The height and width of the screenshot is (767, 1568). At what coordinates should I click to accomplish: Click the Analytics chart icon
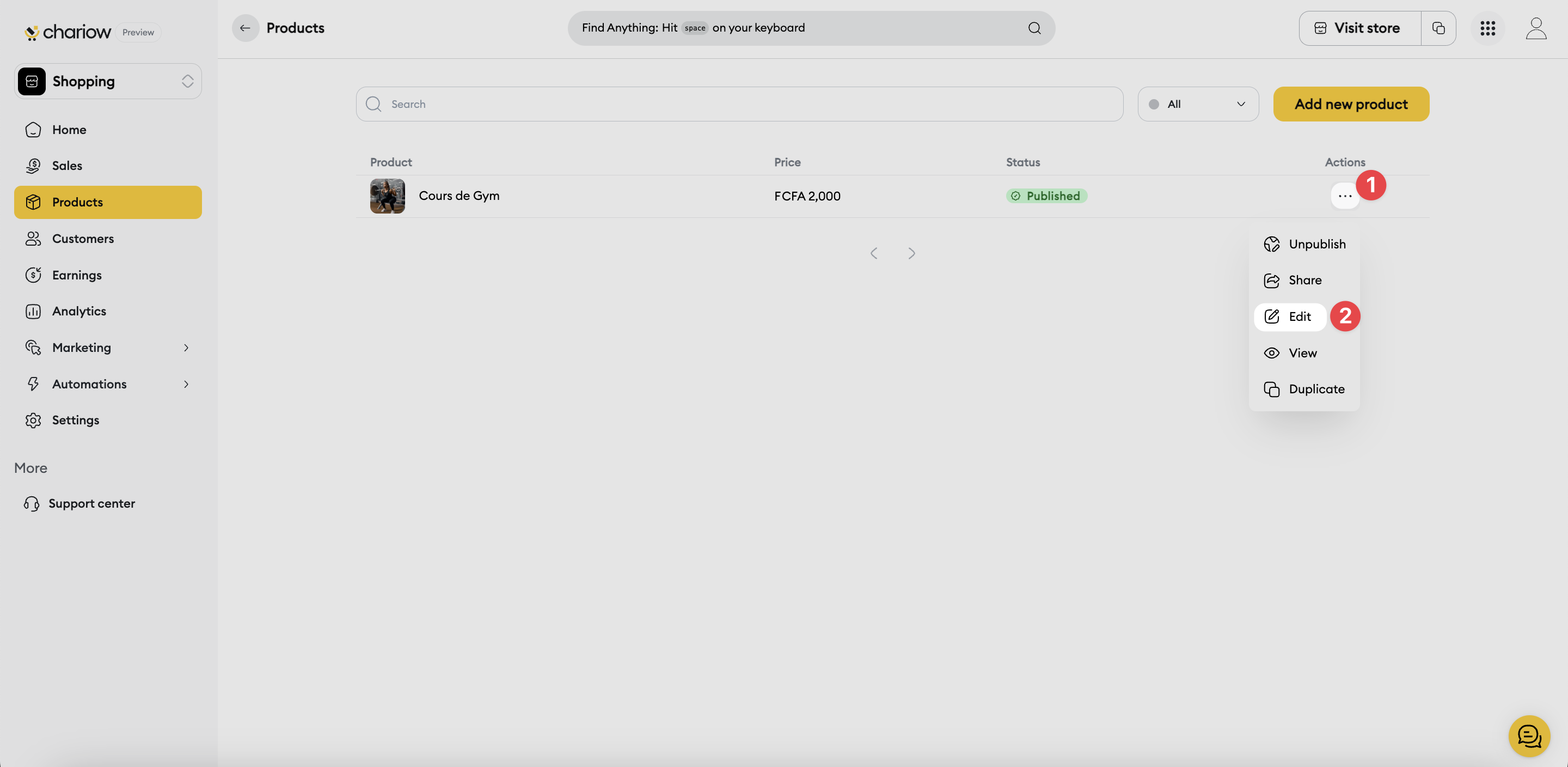[33, 311]
